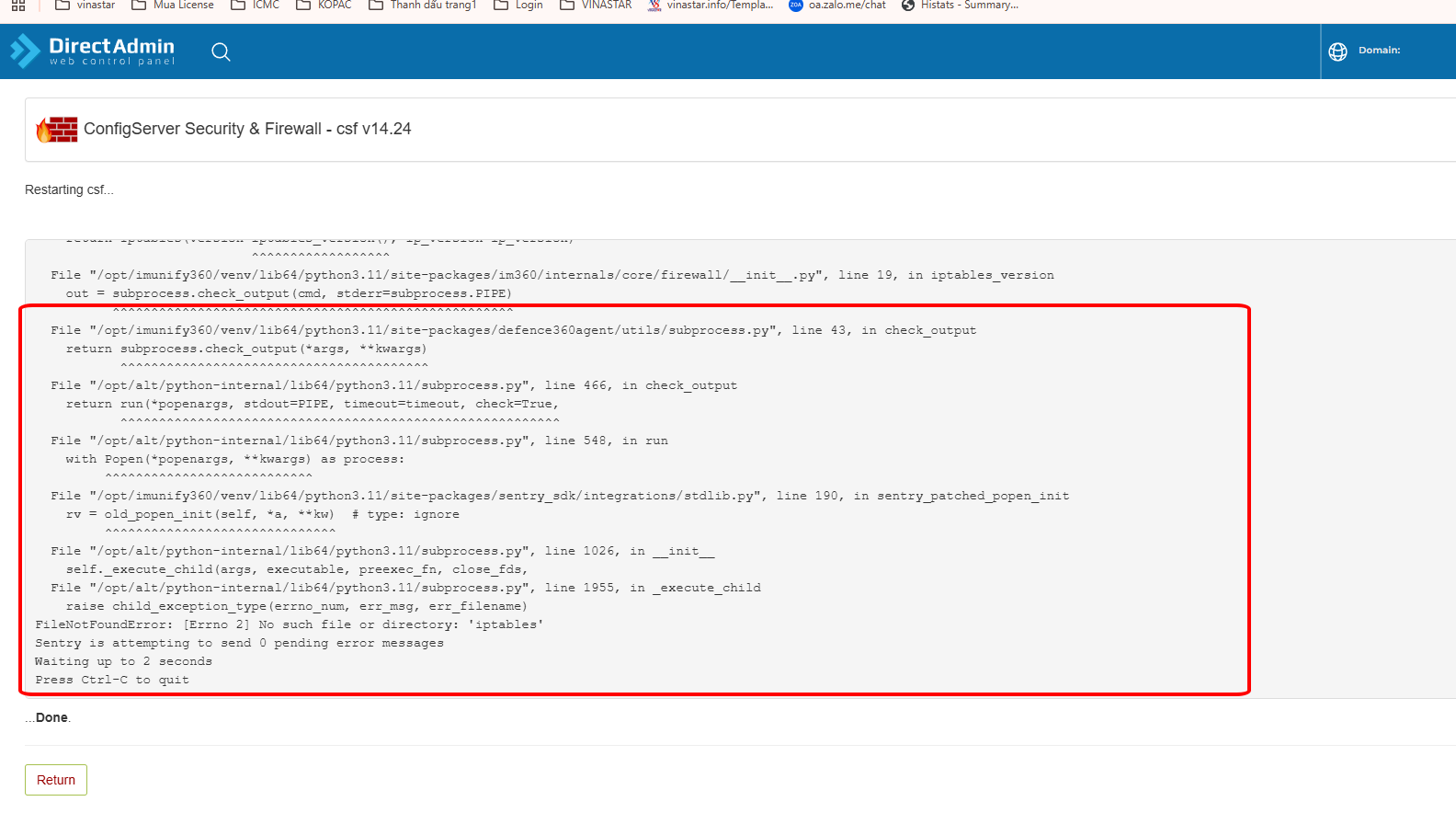
Task: Click the sentry_patched_popen_init traceback line
Action: coord(560,496)
